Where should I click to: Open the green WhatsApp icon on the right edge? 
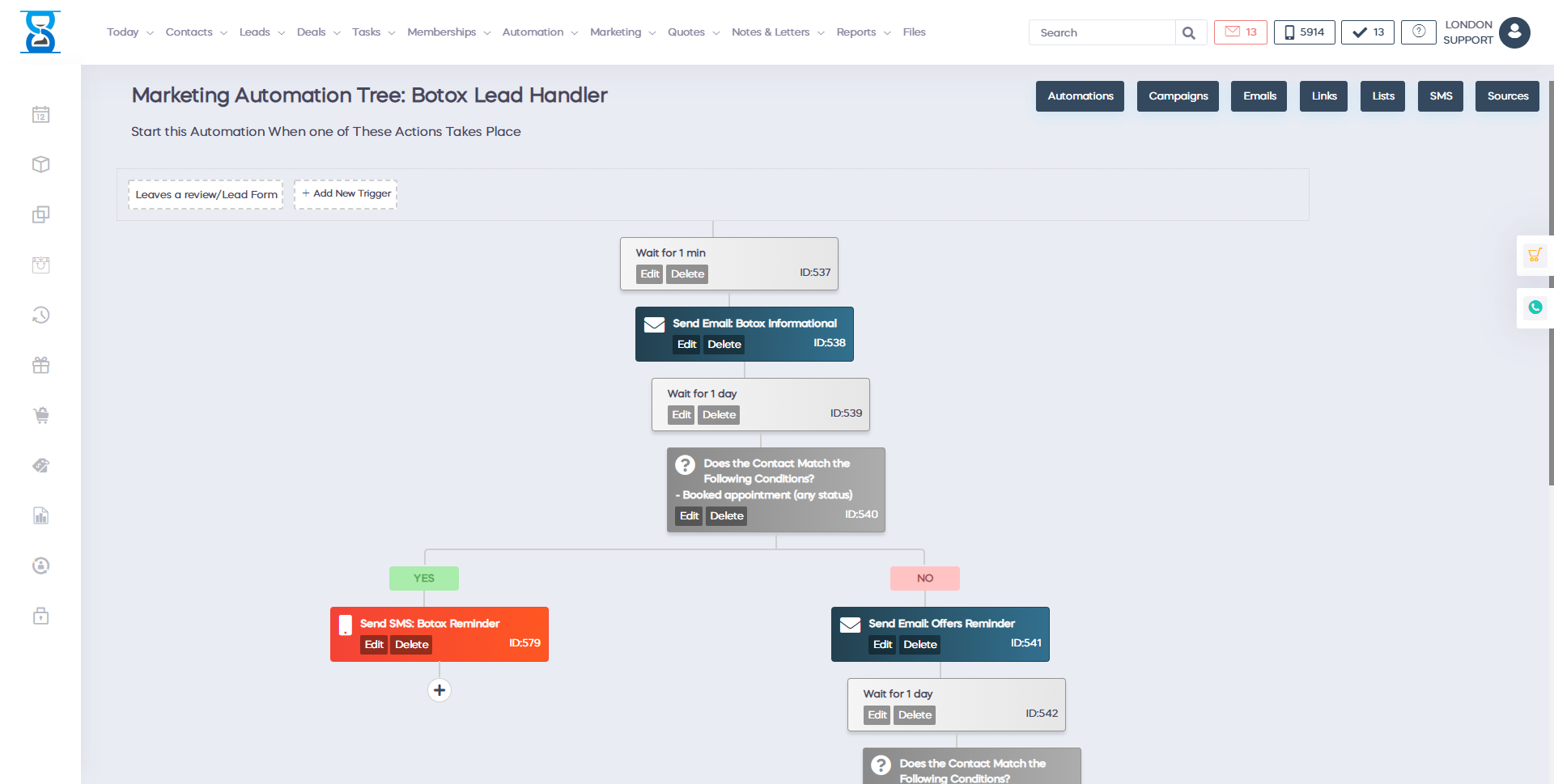click(x=1535, y=307)
